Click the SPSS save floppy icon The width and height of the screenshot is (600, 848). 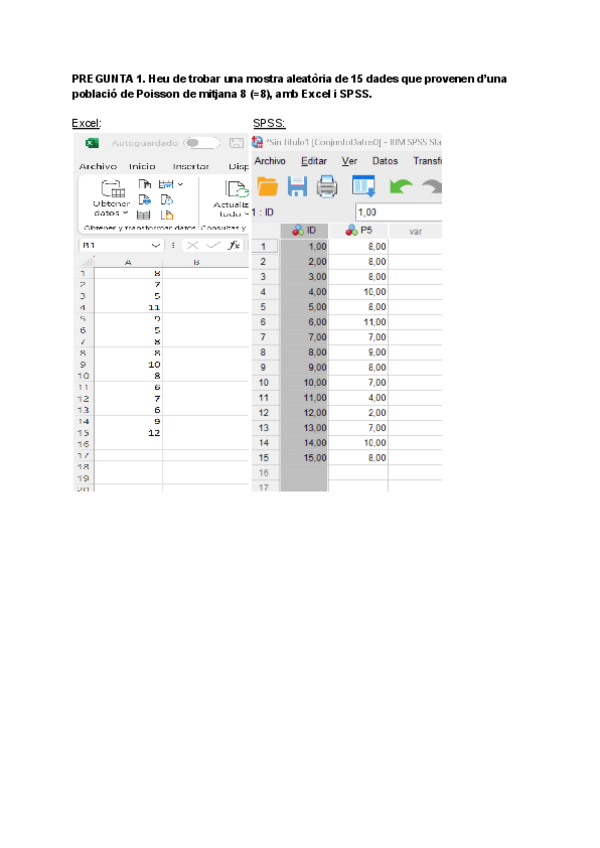[297, 187]
